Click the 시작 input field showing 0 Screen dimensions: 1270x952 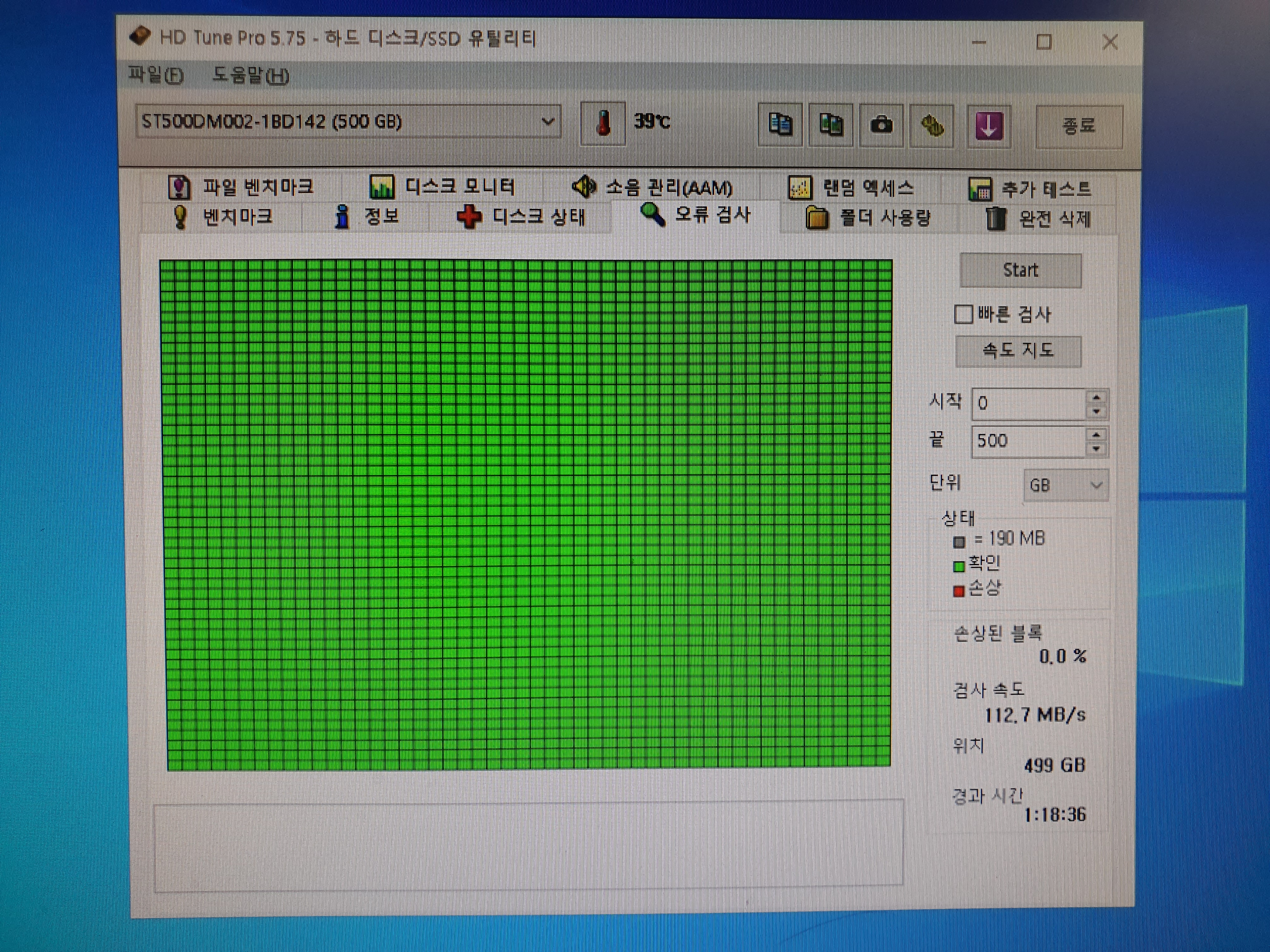click(x=1029, y=403)
